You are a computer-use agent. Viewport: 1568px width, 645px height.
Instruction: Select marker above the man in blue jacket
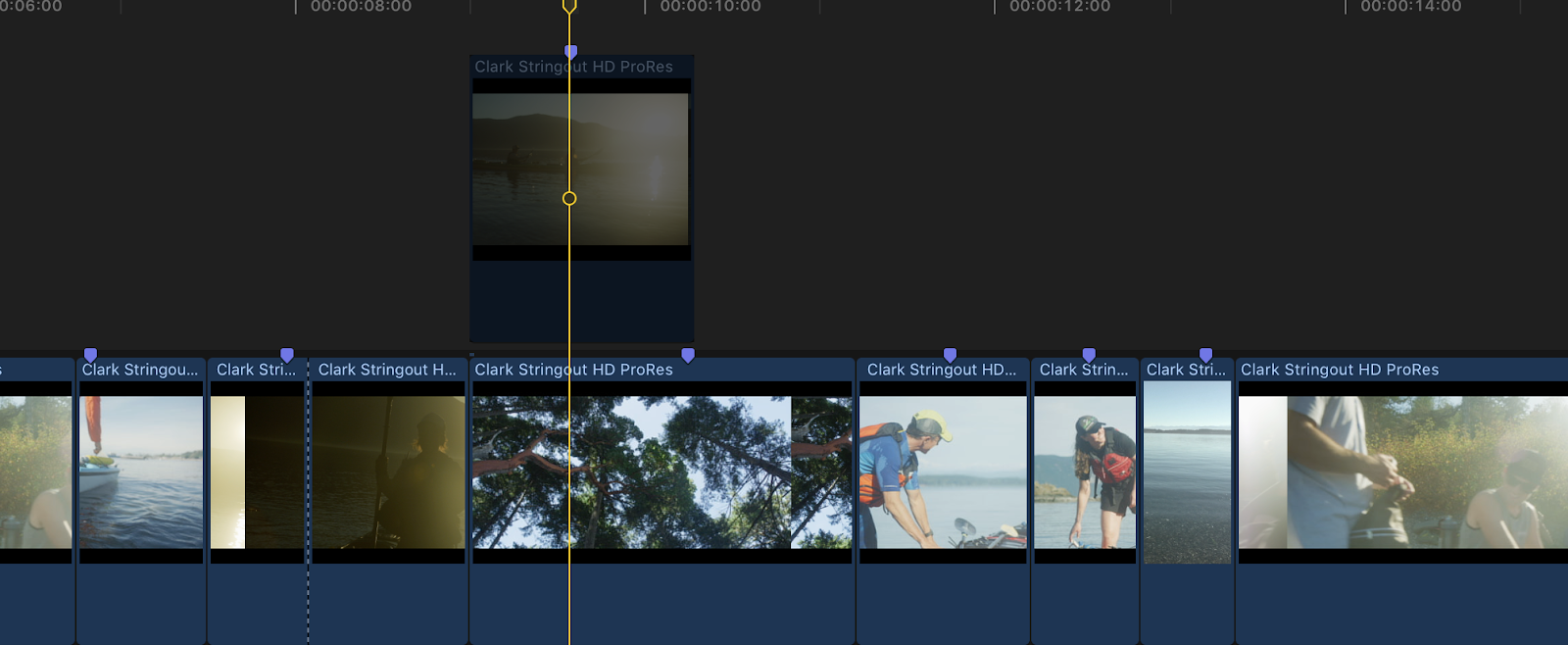tap(950, 354)
